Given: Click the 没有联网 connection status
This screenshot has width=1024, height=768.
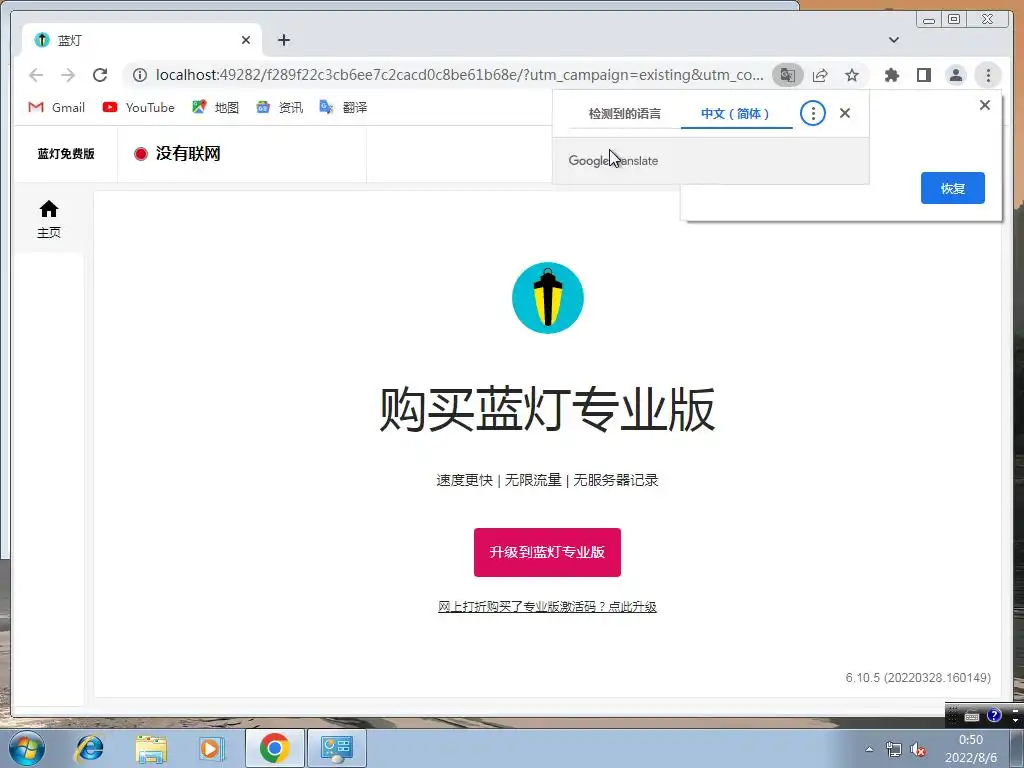Looking at the screenshot, I should pos(188,153).
